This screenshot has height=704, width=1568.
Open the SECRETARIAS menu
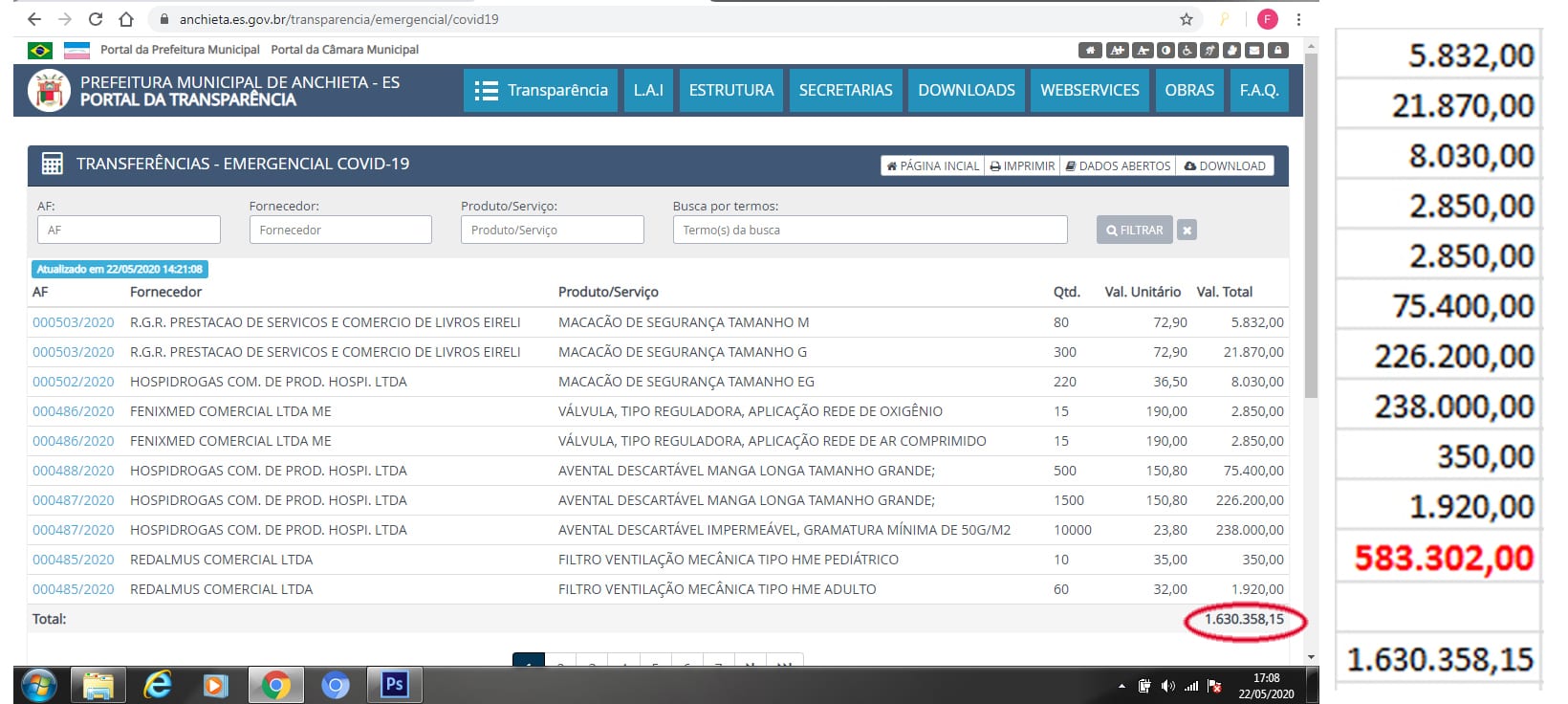coord(846,91)
